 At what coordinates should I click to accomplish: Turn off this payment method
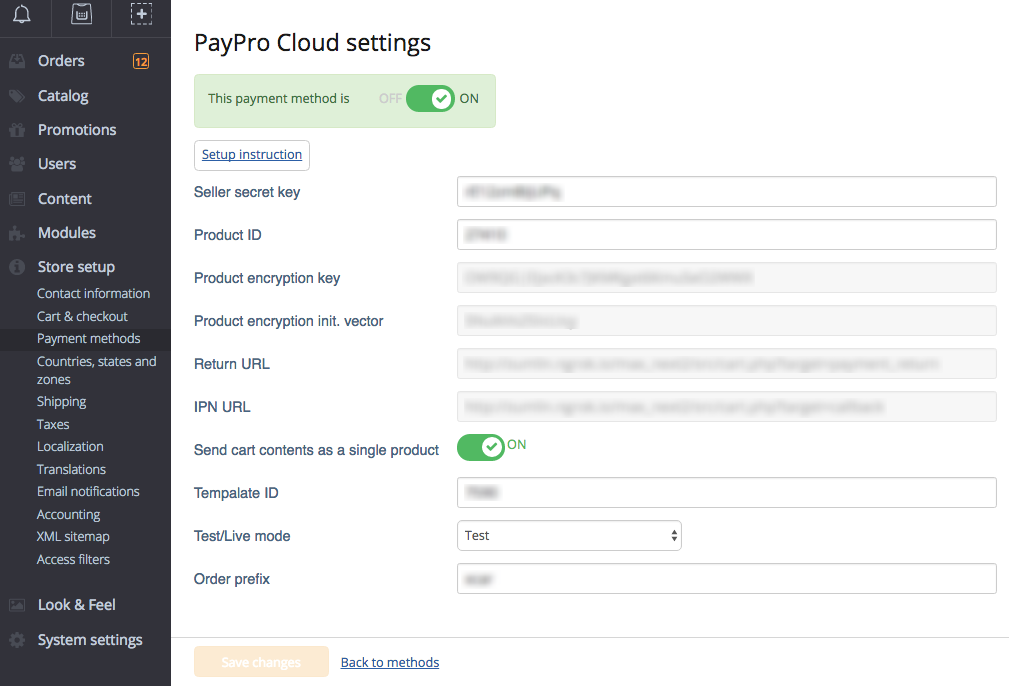[430, 98]
